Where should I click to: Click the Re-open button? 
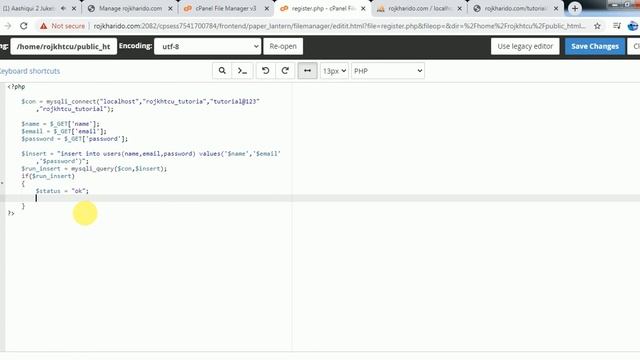click(x=283, y=46)
